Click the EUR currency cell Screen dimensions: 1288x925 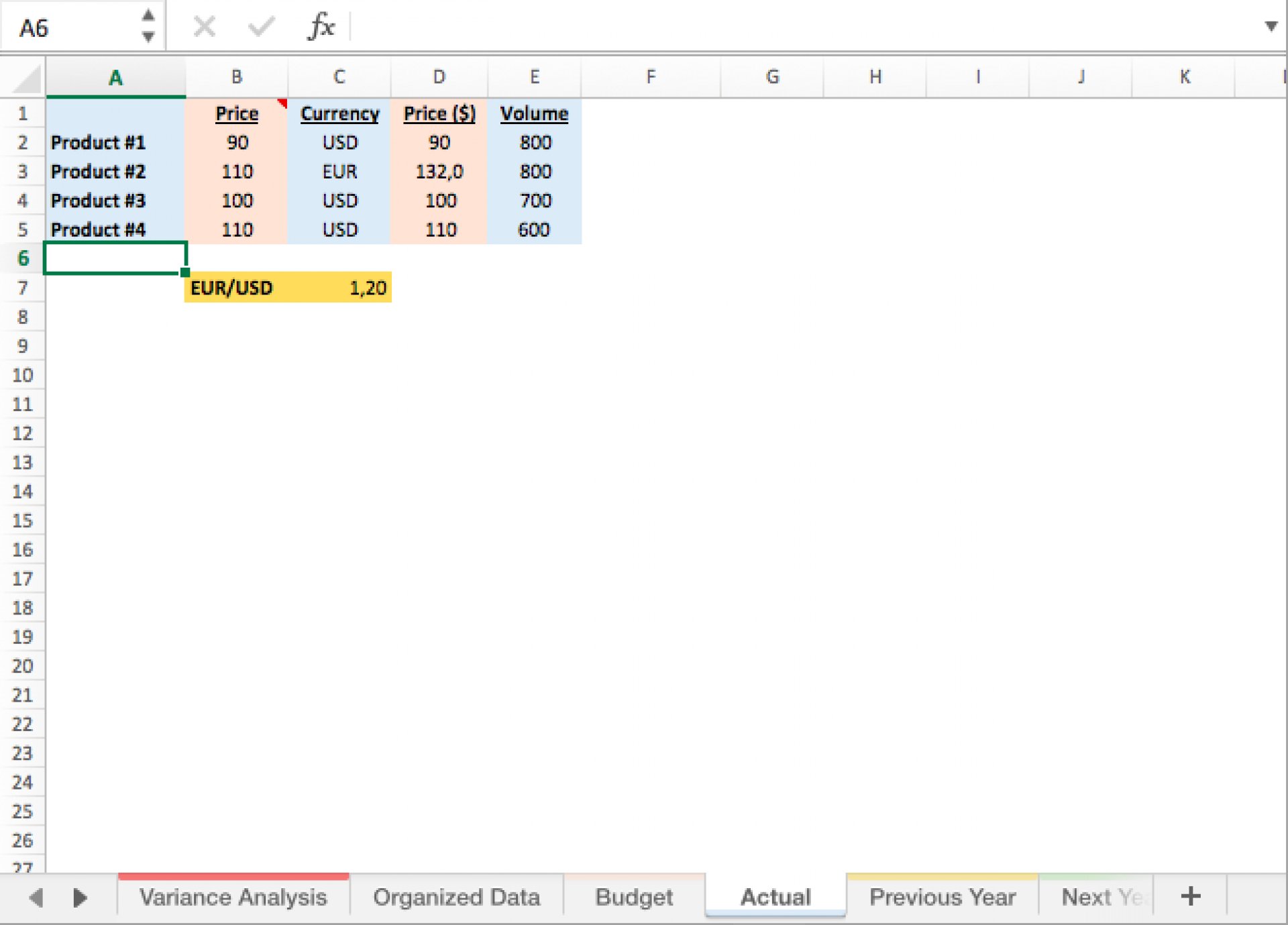pyautogui.click(x=339, y=172)
